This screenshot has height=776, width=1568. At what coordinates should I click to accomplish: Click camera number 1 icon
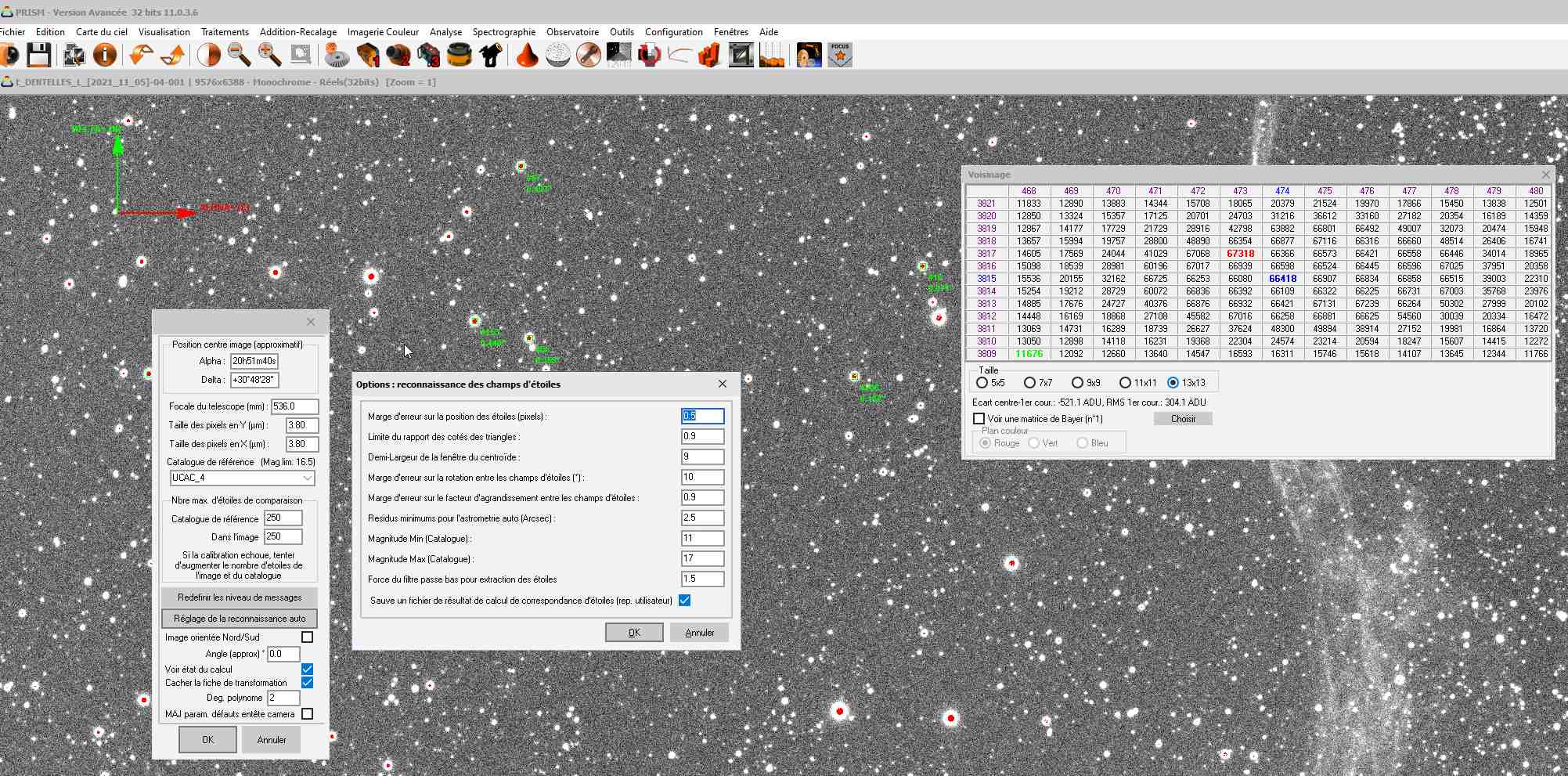[x=368, y=55]
